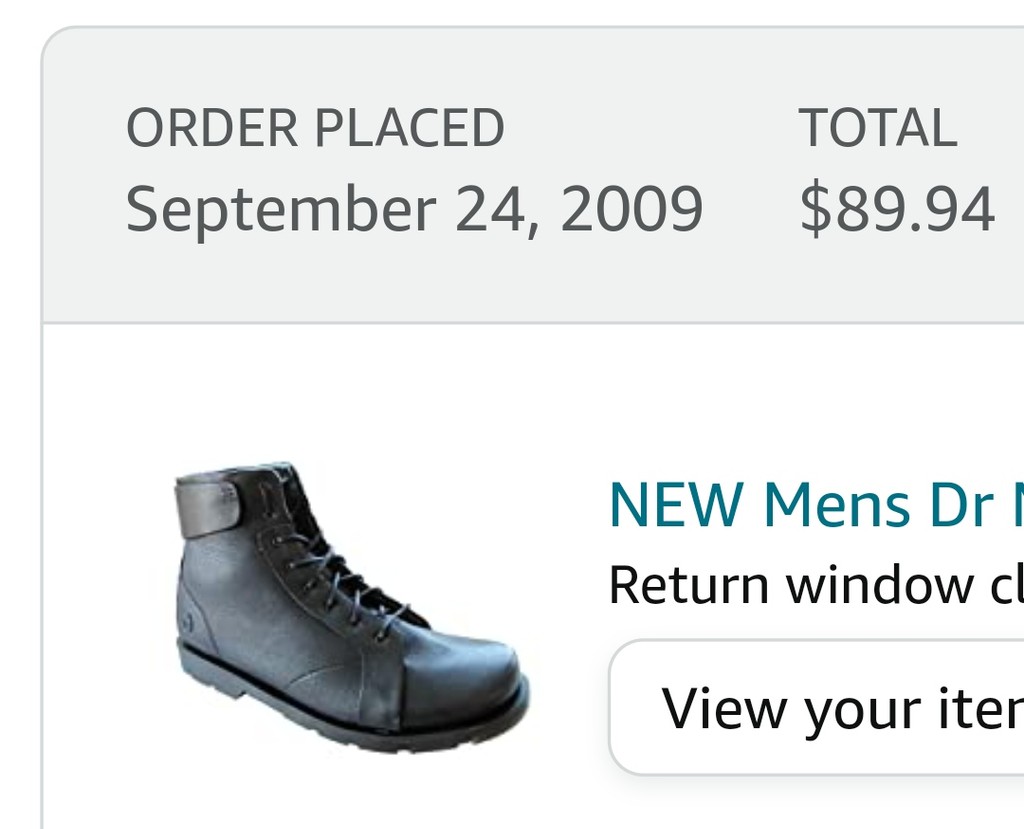Click the 'View your item' button
This screenshot has width=1024, height=829.
coord(816,707)
